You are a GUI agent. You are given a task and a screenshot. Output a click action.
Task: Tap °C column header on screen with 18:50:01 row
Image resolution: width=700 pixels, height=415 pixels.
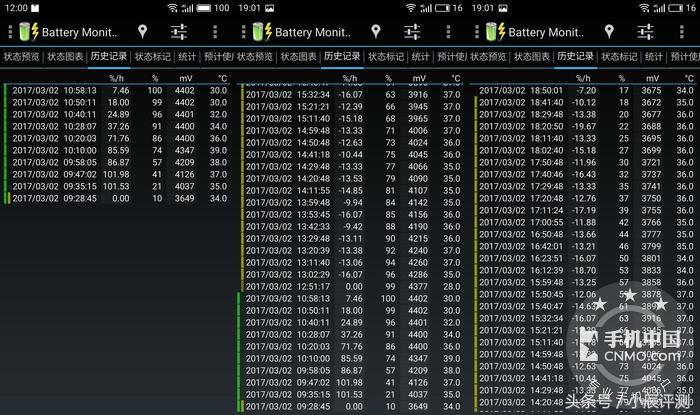[689, 79]
